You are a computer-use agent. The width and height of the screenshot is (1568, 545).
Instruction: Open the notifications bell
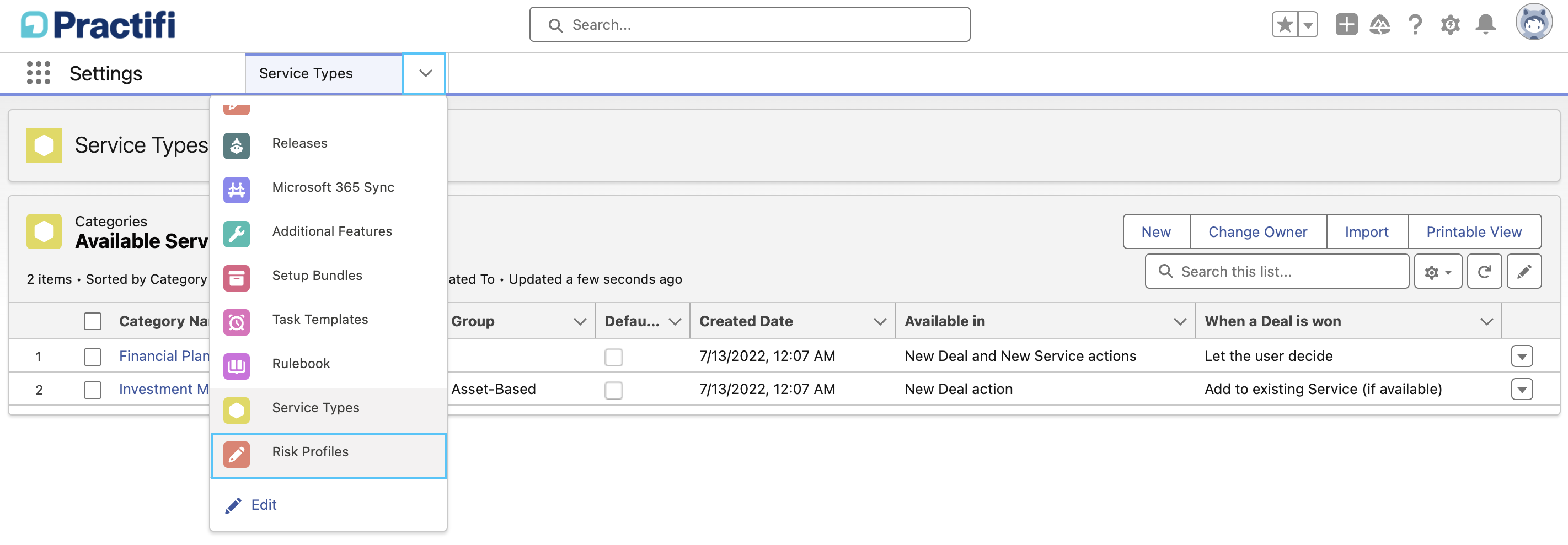[x=1486, y=25]
